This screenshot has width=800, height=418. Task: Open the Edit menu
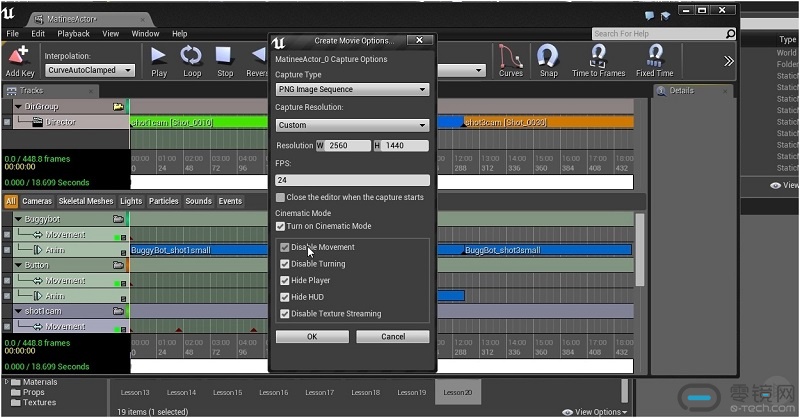[38, 34]
